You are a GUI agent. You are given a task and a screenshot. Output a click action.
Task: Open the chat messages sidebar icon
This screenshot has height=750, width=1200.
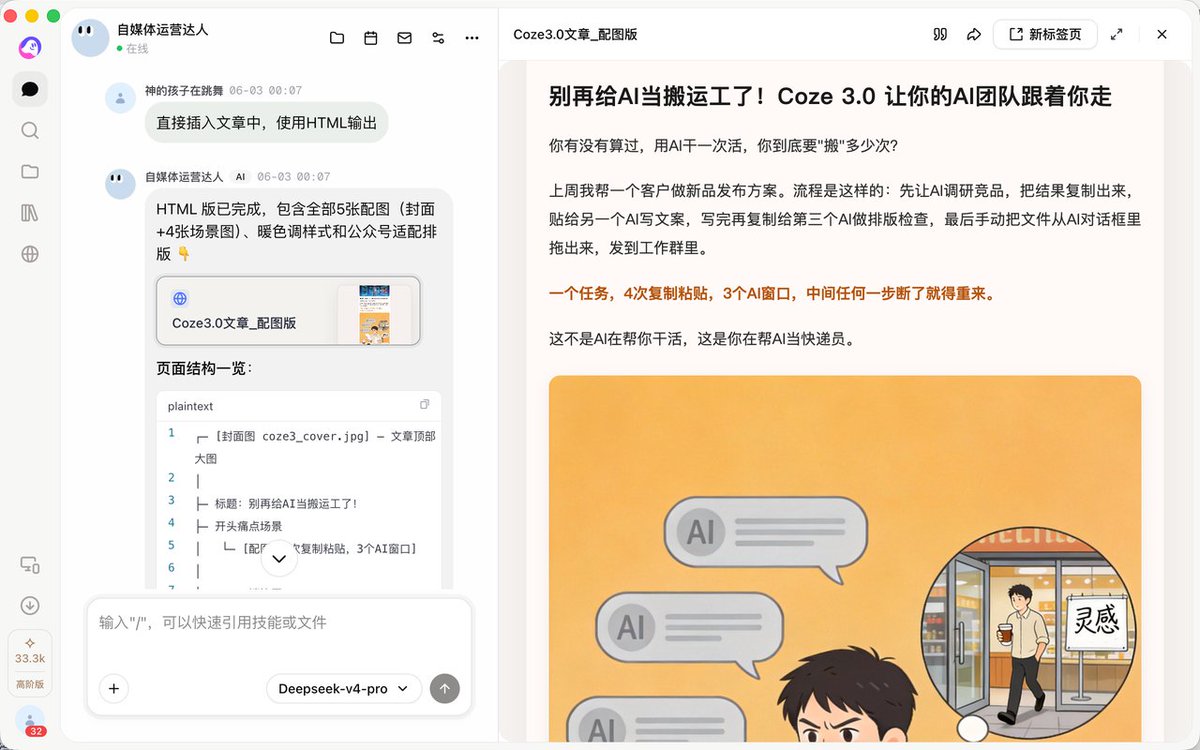[30, 89]
